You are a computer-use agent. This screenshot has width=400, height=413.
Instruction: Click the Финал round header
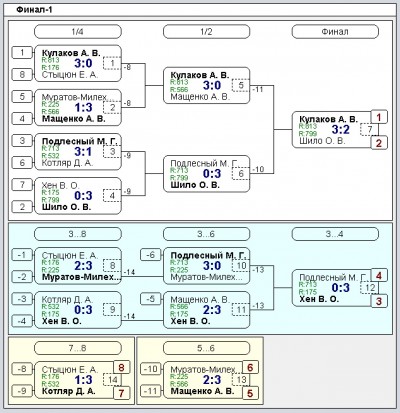pyautogui.click(x=335, y=32)
